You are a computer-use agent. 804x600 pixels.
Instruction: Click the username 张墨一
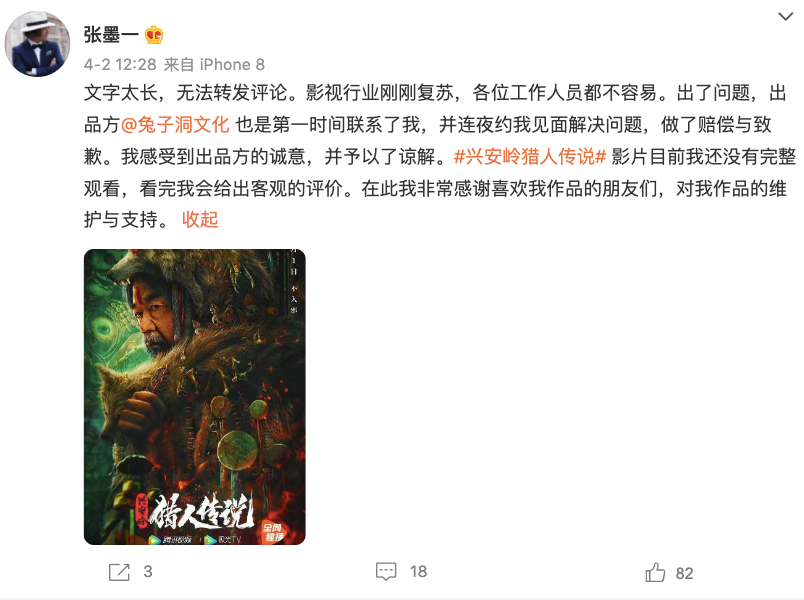point(111,35)
